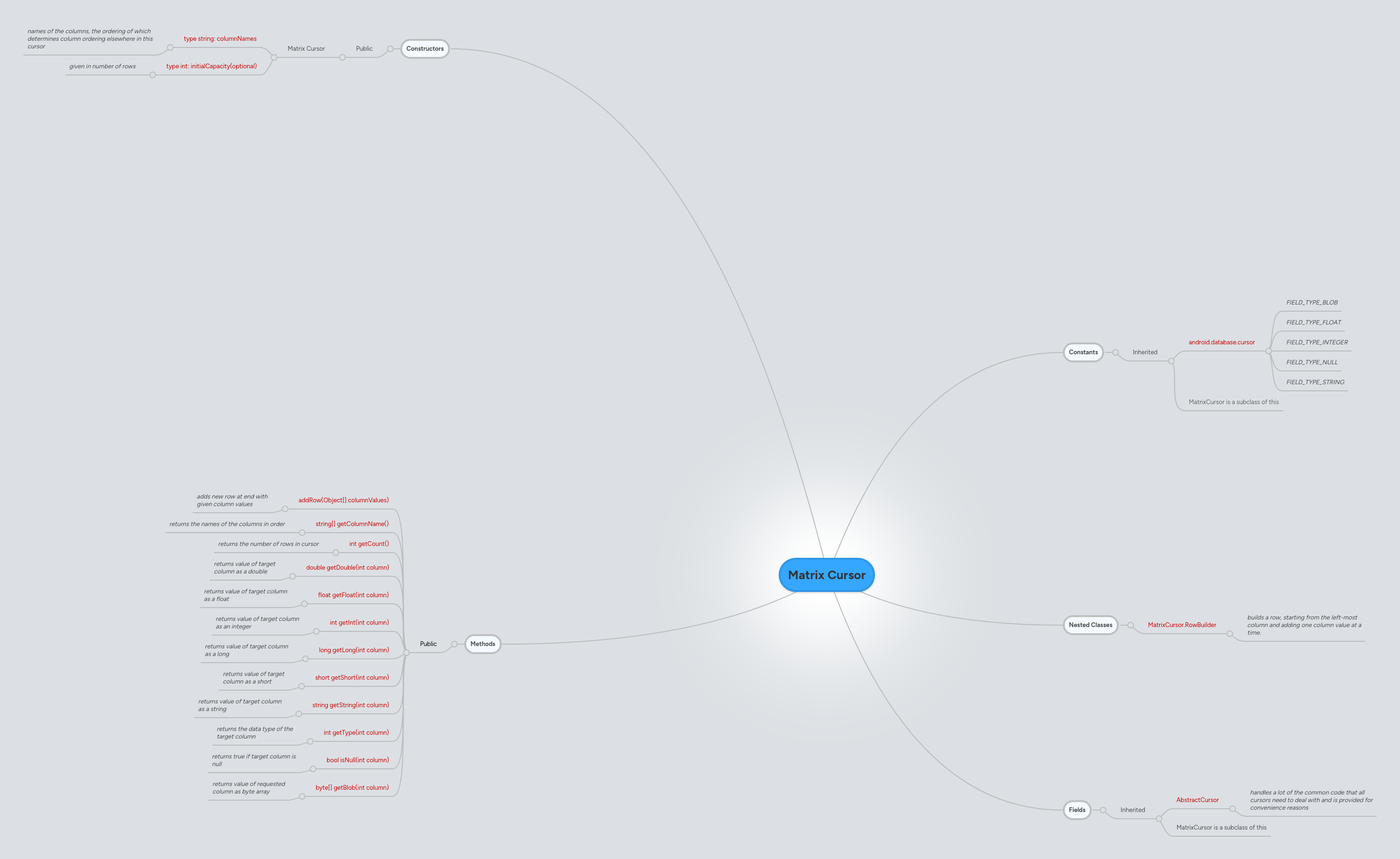The image size is (1400, 859).
Task: Select the central Matrix Cursor topic
Action: click(x=826, y=574)
